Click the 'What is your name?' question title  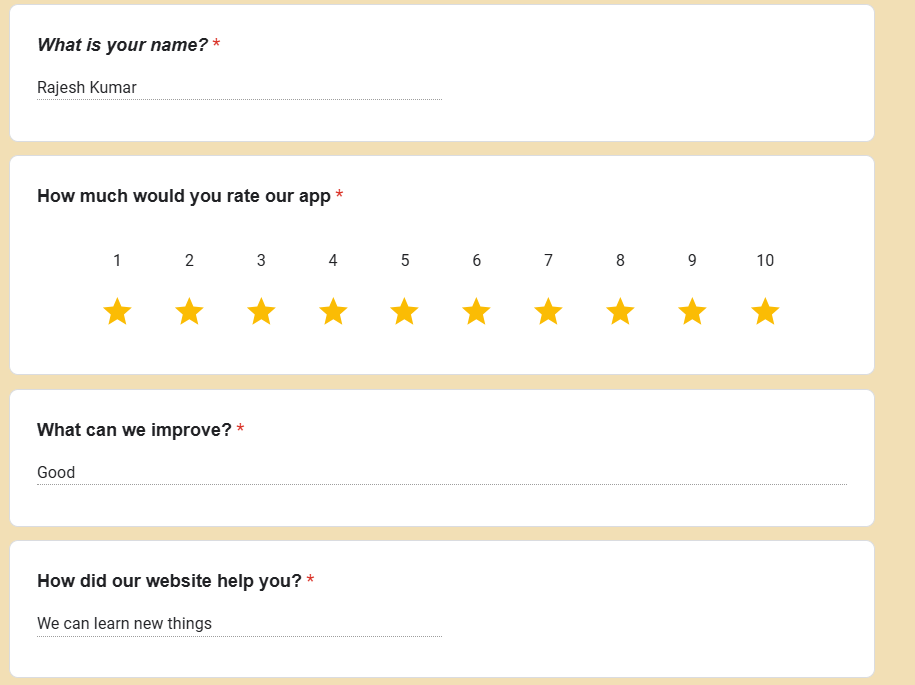pos(122,45)
